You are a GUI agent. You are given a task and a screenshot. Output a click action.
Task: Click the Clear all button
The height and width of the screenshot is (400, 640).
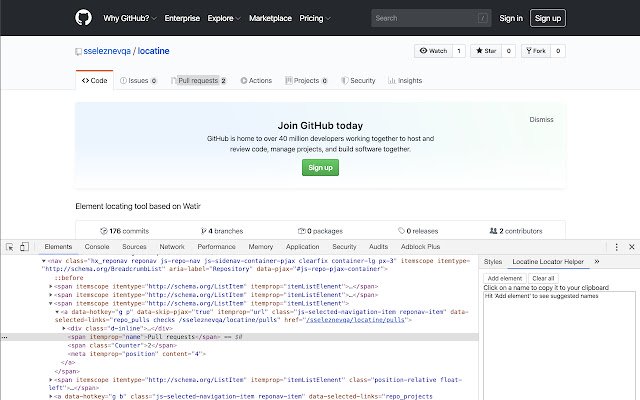point(543,278)
